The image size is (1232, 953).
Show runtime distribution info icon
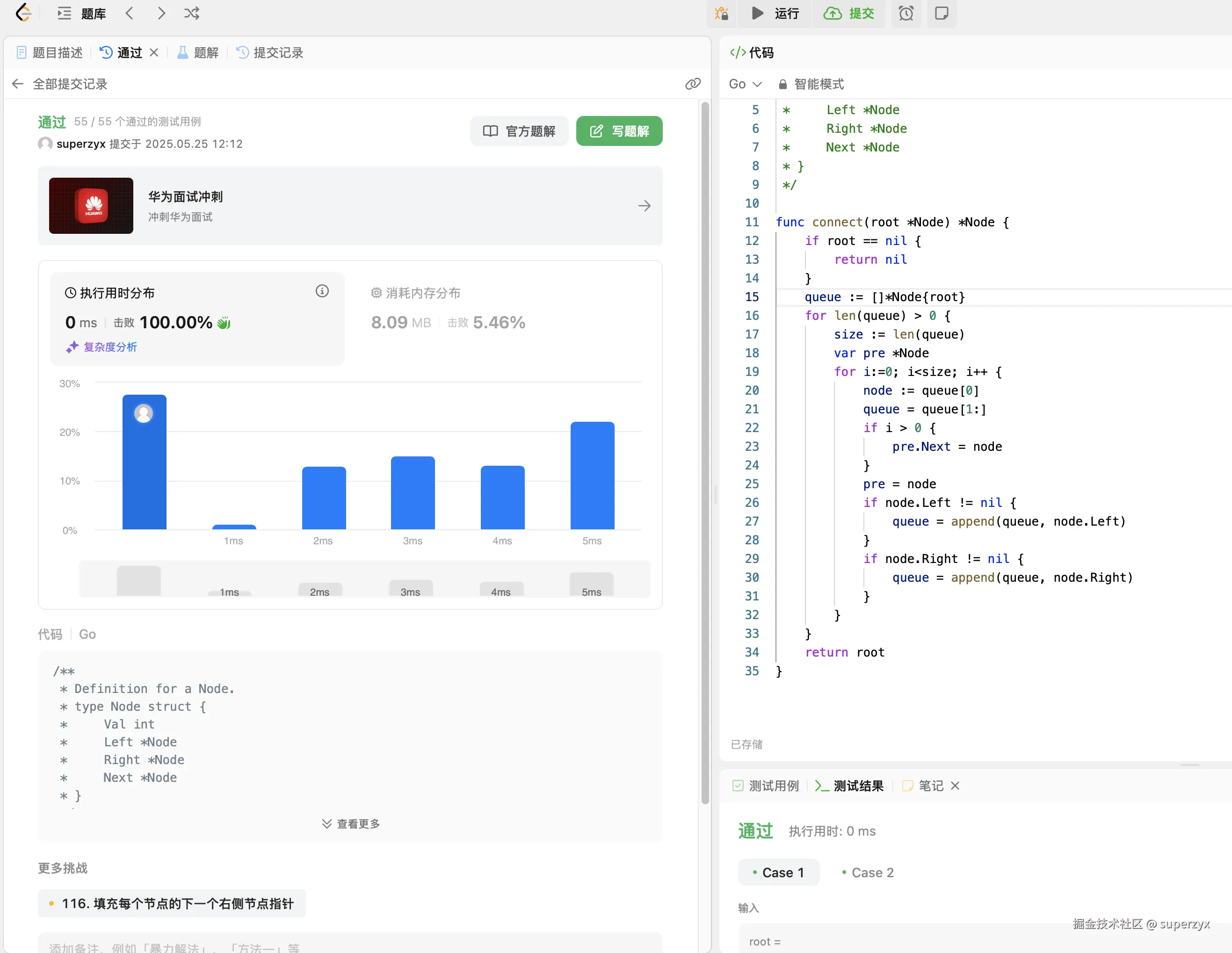click(321, 291)
